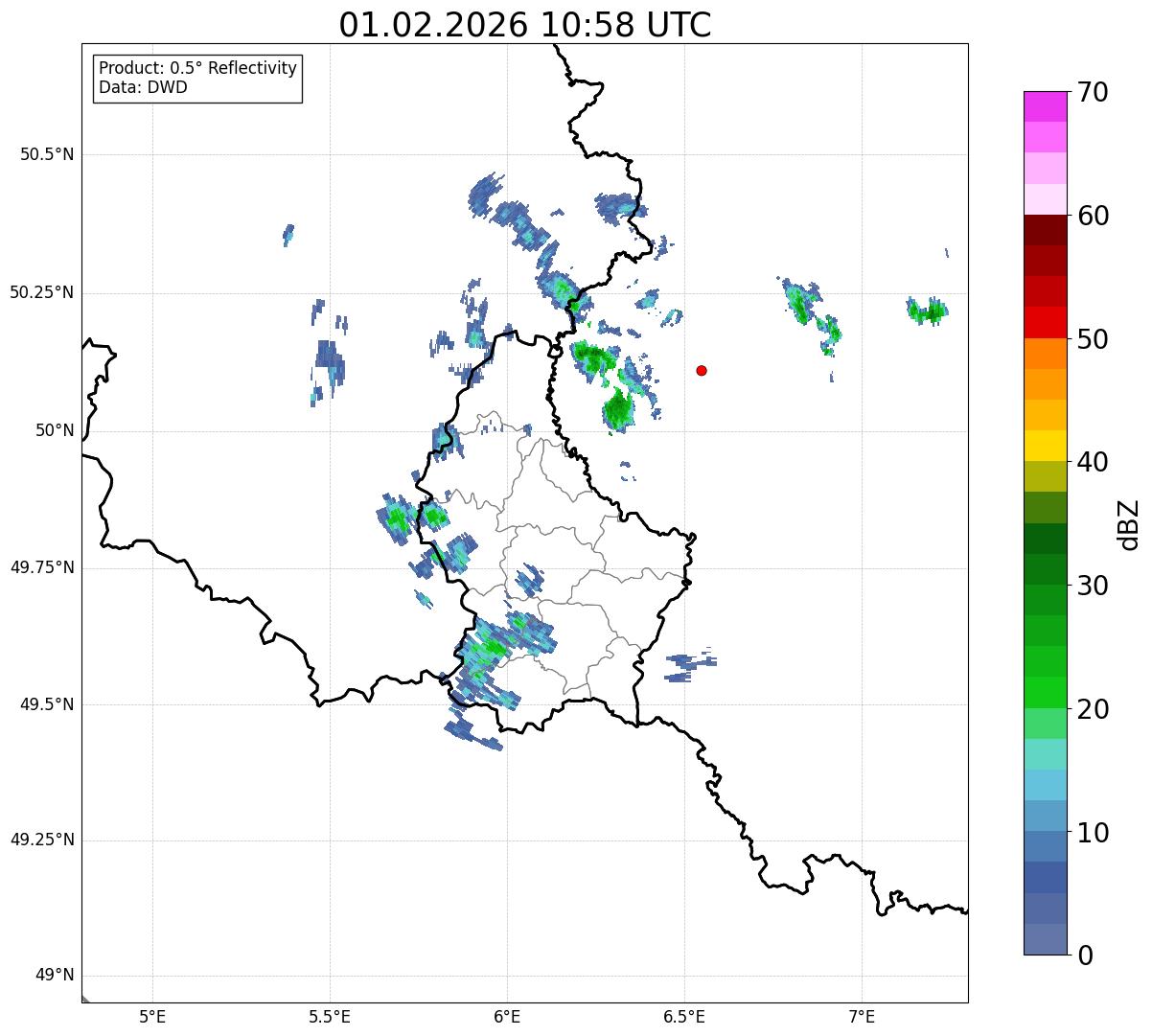The width and height of the screenshot is (1152, 1036).
Task: Click the 5°E longitude label
Action: click(152, 1017)
